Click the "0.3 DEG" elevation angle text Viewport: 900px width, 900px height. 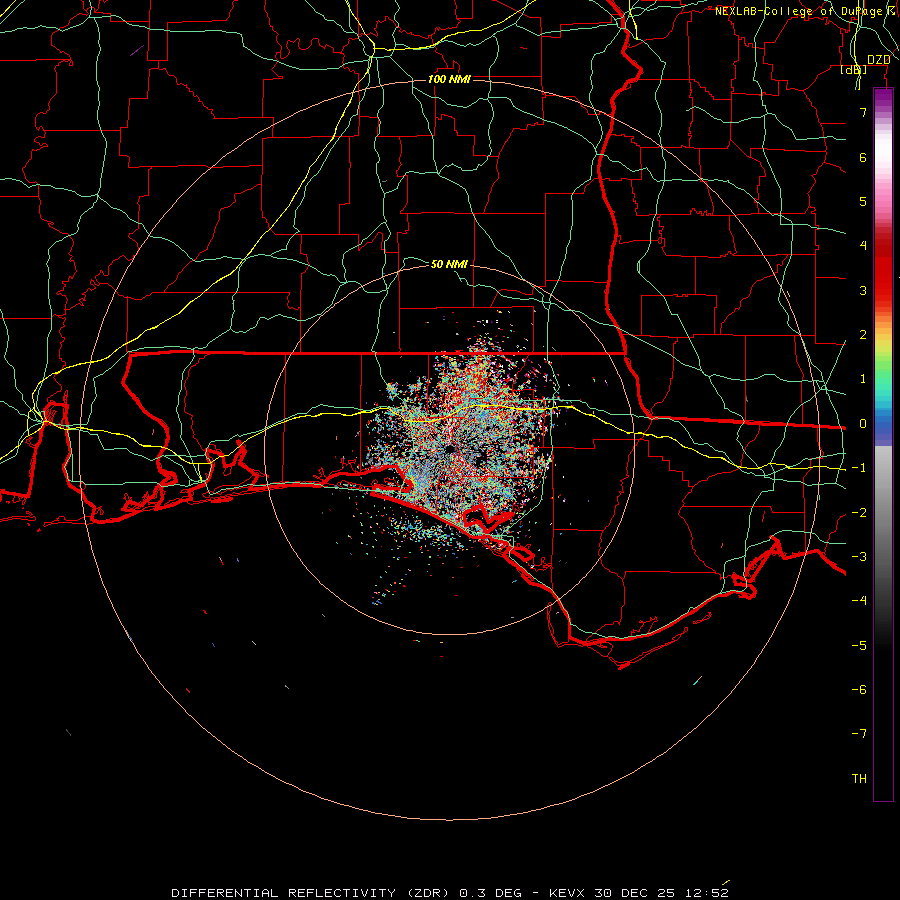pyautogui.click(x=491, y=893)
